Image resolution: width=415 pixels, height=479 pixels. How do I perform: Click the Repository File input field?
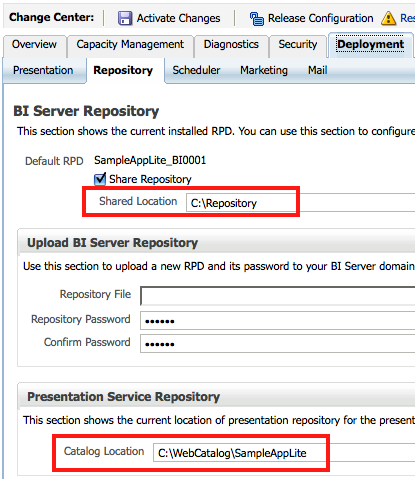pos(277,296)
